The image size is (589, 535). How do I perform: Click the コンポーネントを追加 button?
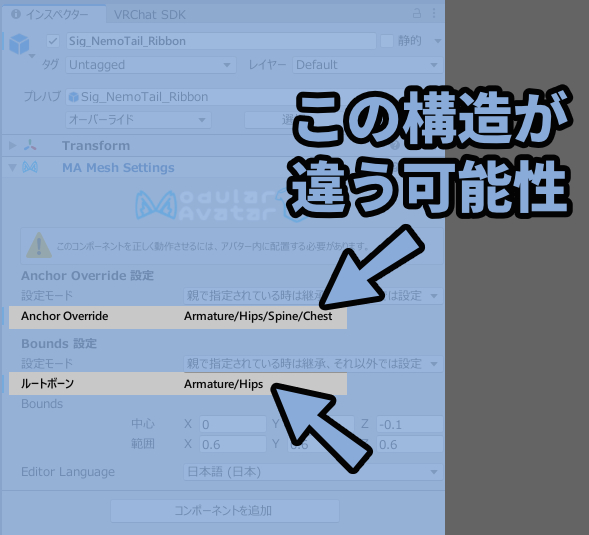[x=225, y=511]
